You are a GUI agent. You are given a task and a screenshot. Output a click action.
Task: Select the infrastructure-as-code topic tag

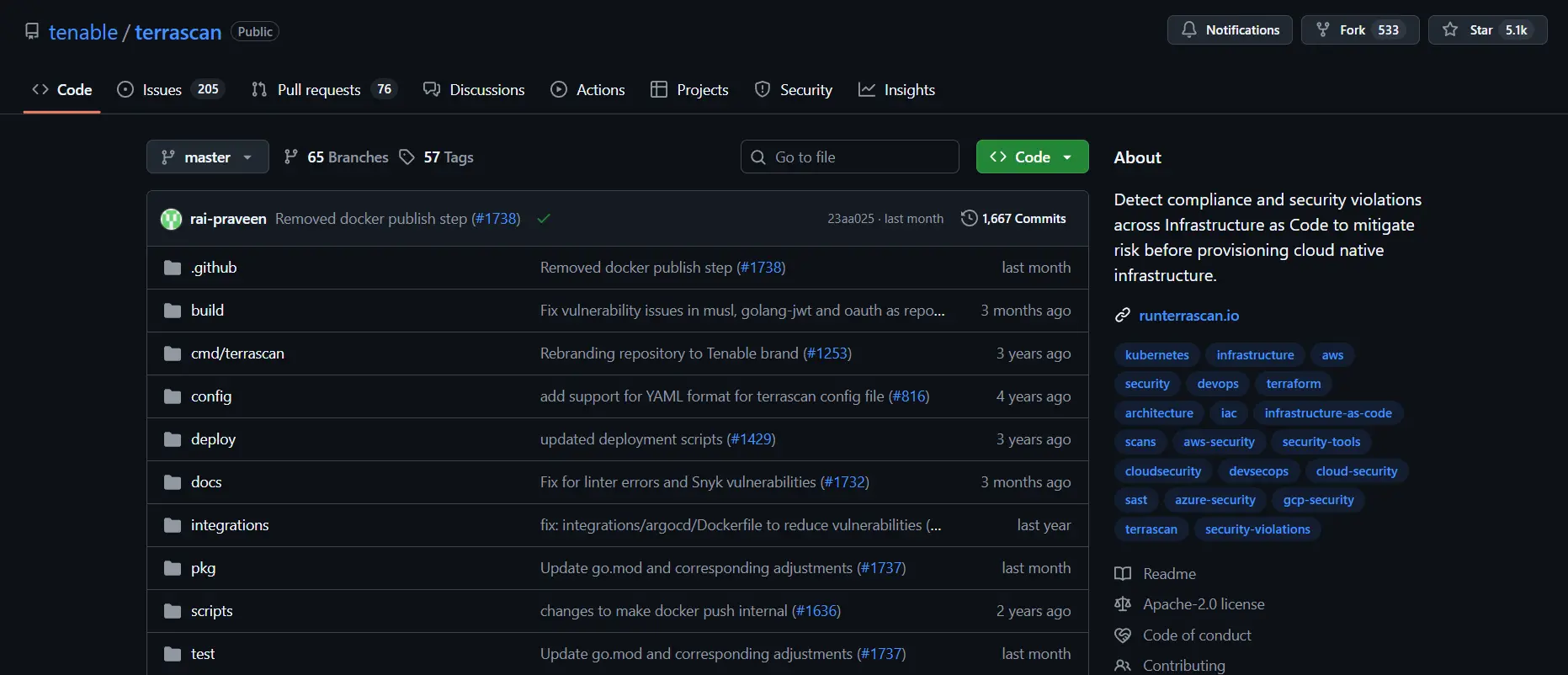pos(1328,413)
